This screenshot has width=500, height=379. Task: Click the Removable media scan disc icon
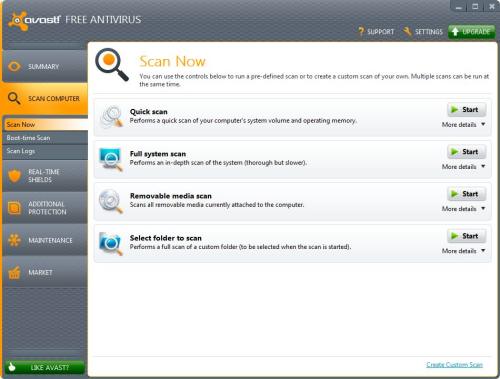coord(111,201)
